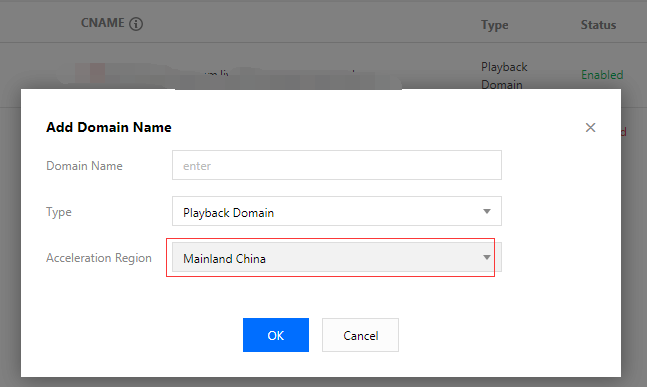
Task: Select the CNAME column header
Action: [103, 23]
